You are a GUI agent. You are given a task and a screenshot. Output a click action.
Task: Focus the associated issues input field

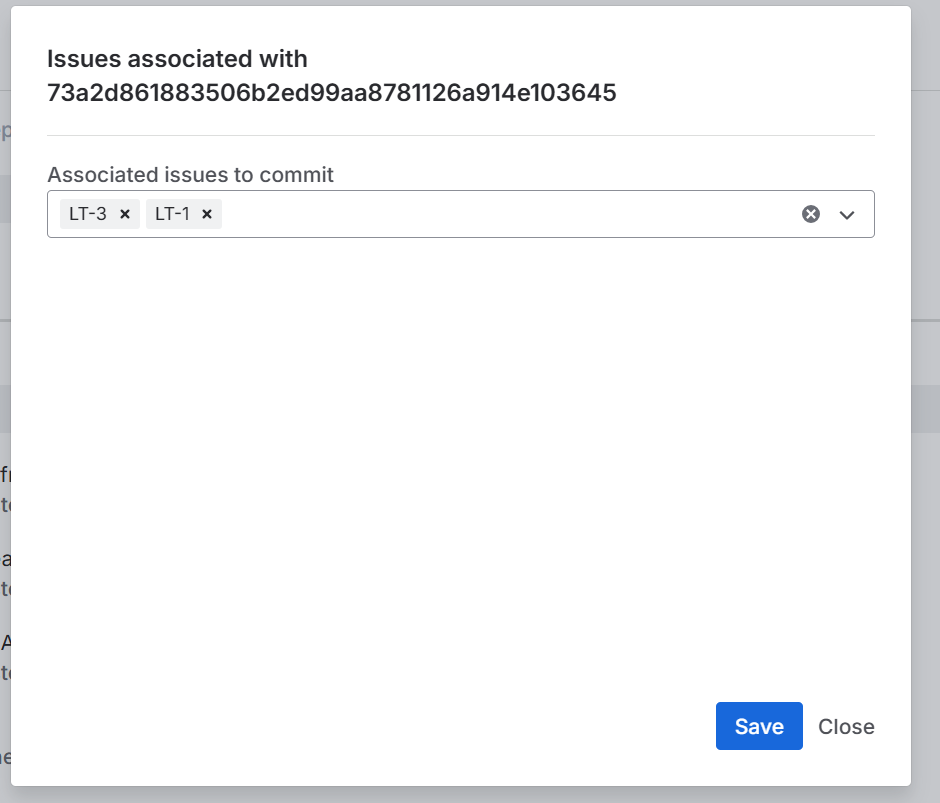[500, 214]
